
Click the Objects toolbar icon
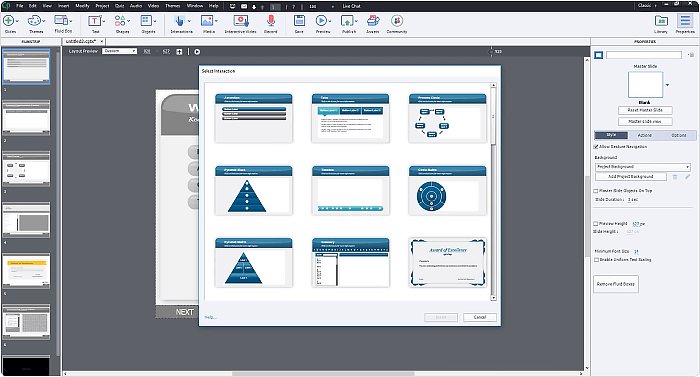pyautogui.click(x=146, y=21)
